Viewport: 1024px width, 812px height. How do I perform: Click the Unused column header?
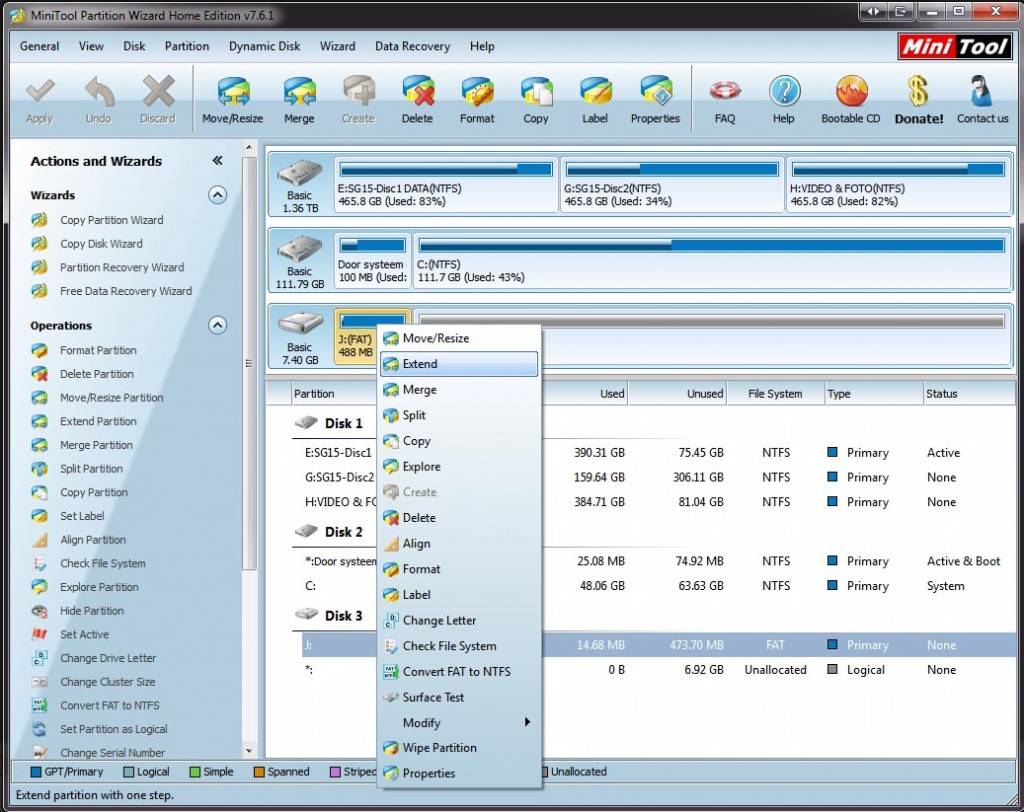pos(677,394)
